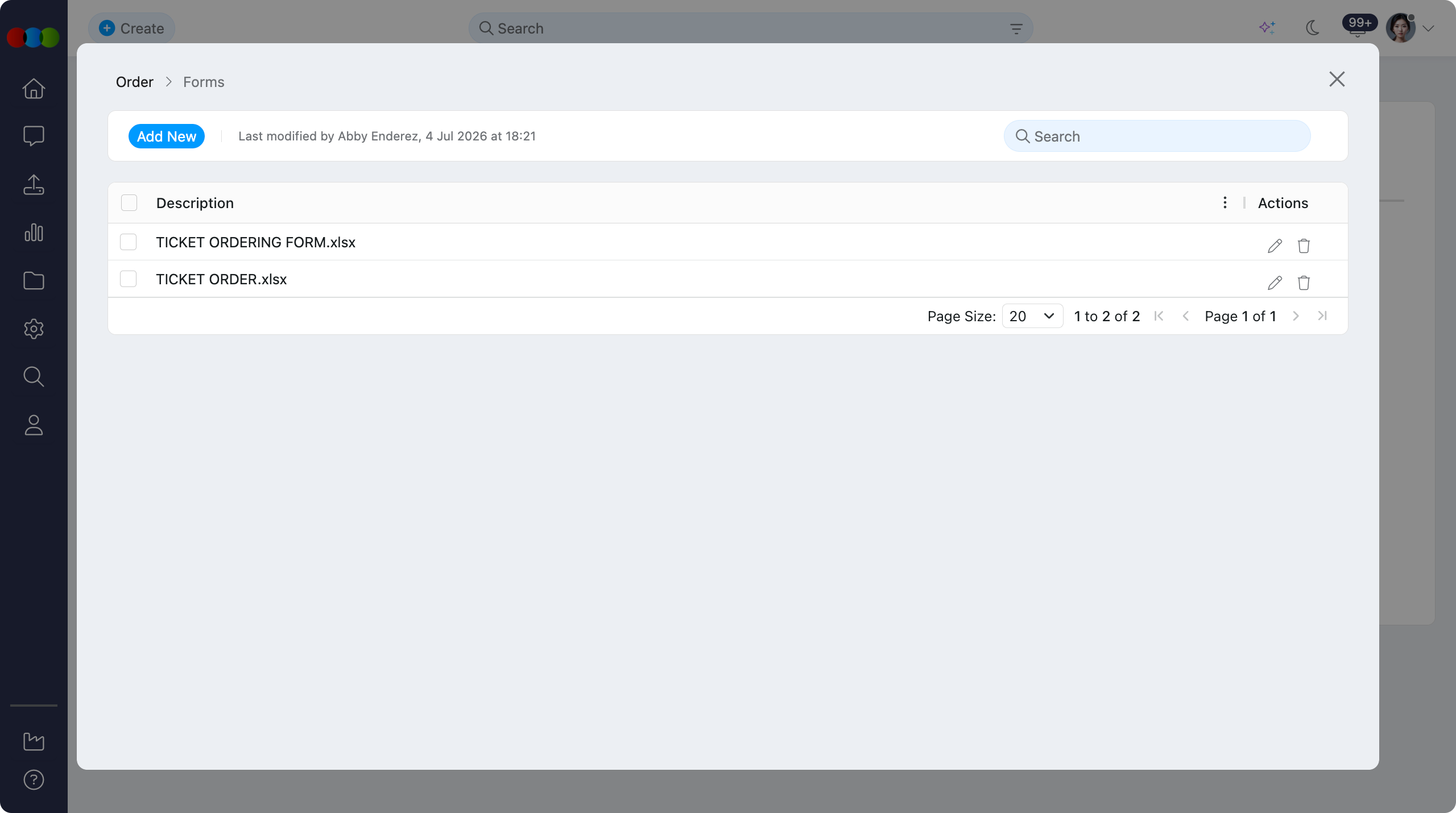The width and height of the screenshot is (1456, 813).
Task: Focus the top global search field
Action: tap(750, 28)
